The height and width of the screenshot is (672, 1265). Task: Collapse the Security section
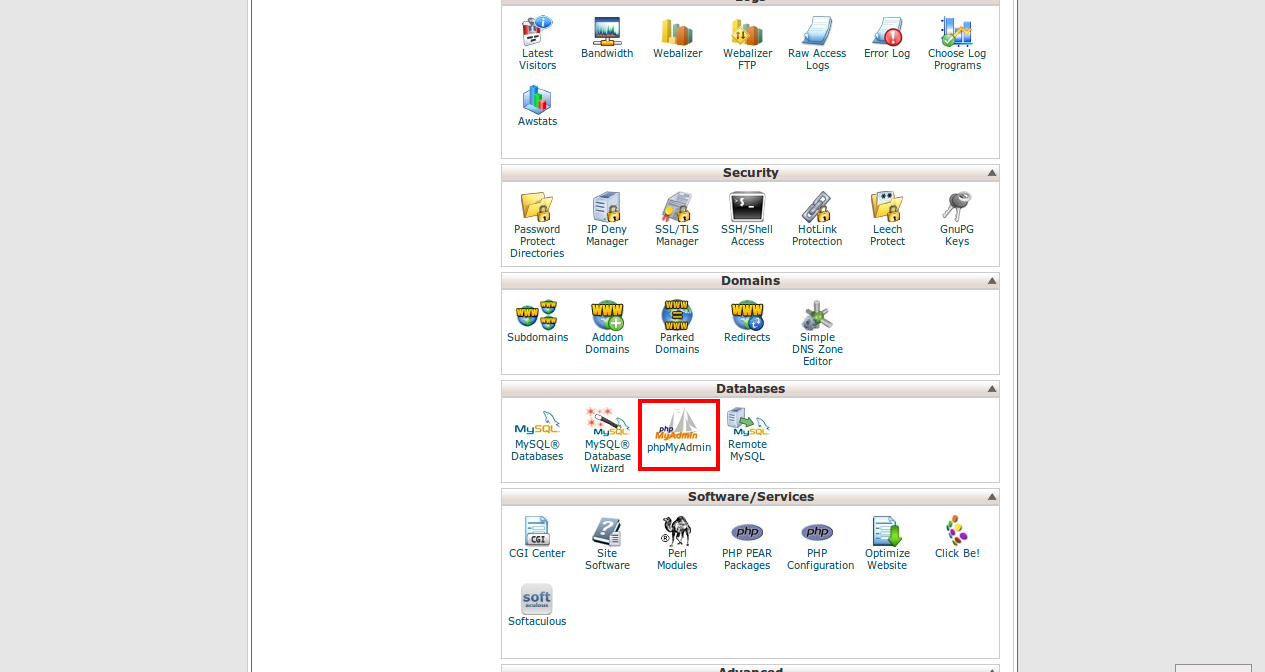click(991, 173)
